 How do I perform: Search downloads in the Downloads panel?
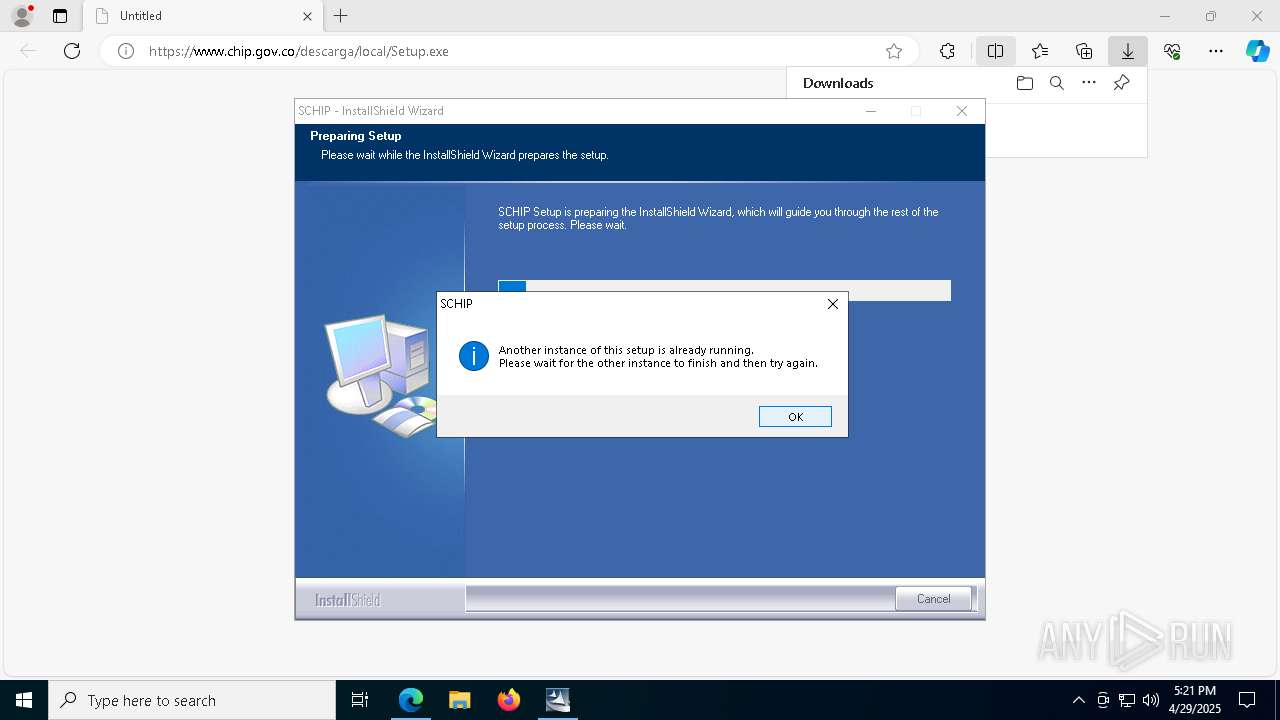[x=1056, y=83]
